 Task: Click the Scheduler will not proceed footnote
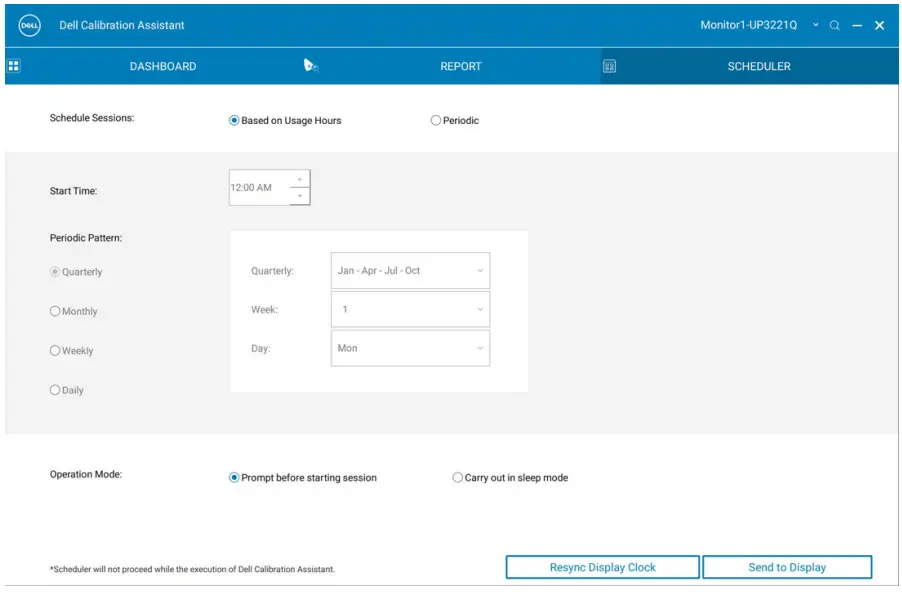coord(192,569)
